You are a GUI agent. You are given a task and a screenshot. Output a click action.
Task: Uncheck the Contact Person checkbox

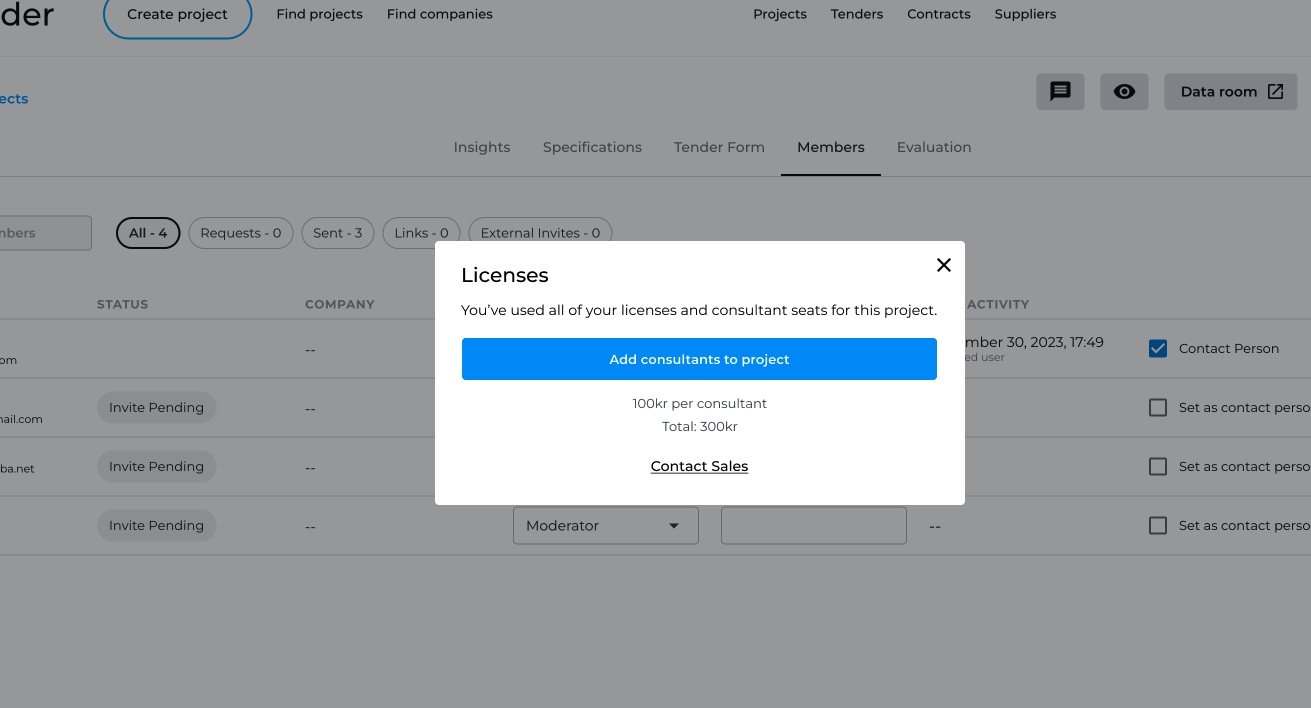[x=1158, y=349]
